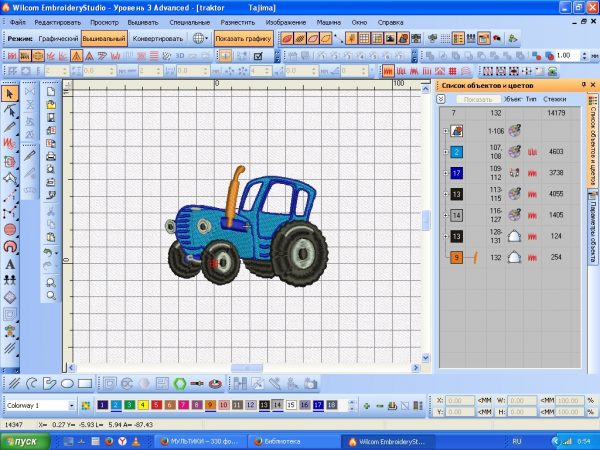
Task: Expand the 1-106 object group
Action: (445, 131)
